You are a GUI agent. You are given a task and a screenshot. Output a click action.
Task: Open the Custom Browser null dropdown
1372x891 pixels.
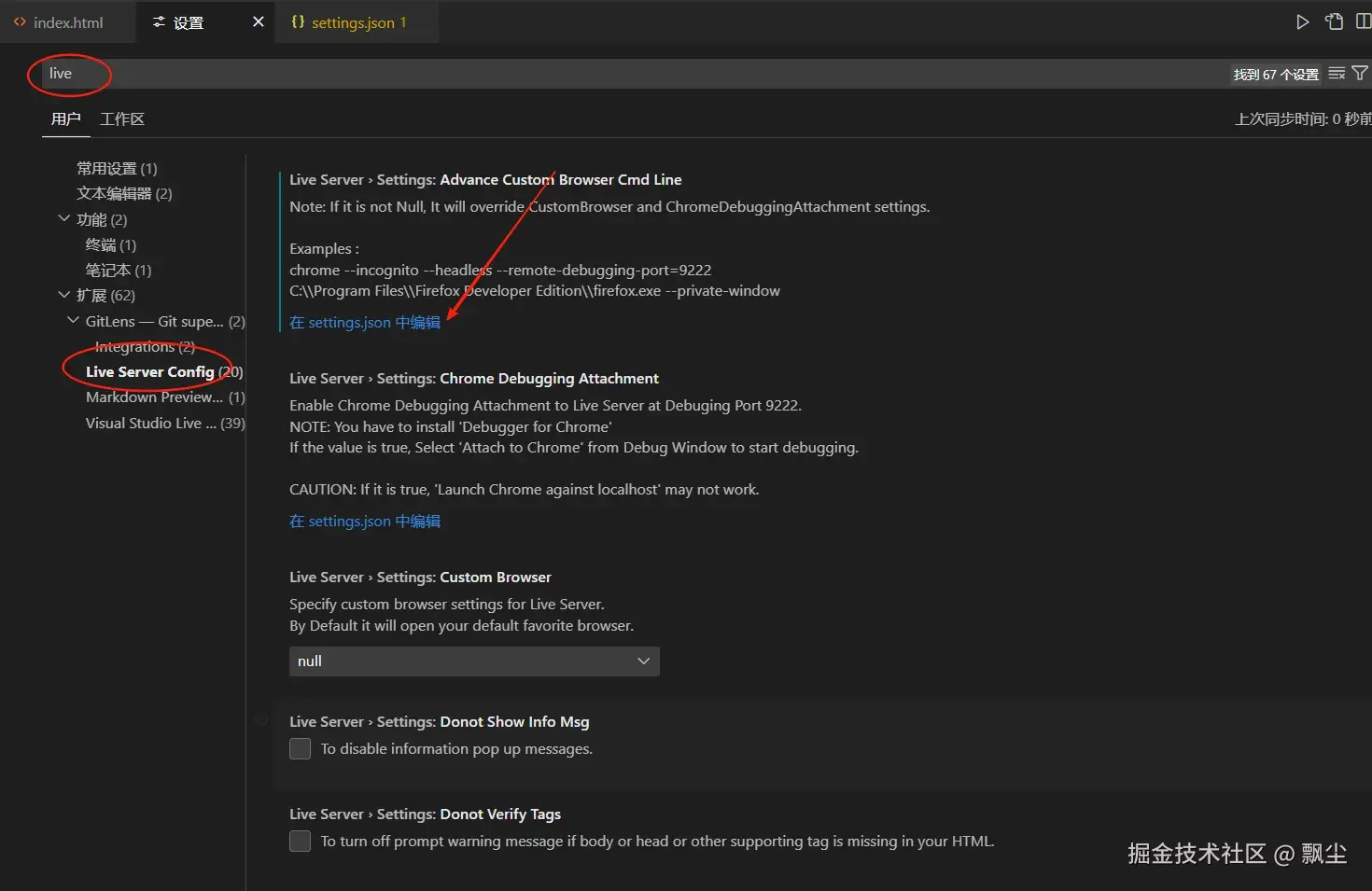coord(474,661)
